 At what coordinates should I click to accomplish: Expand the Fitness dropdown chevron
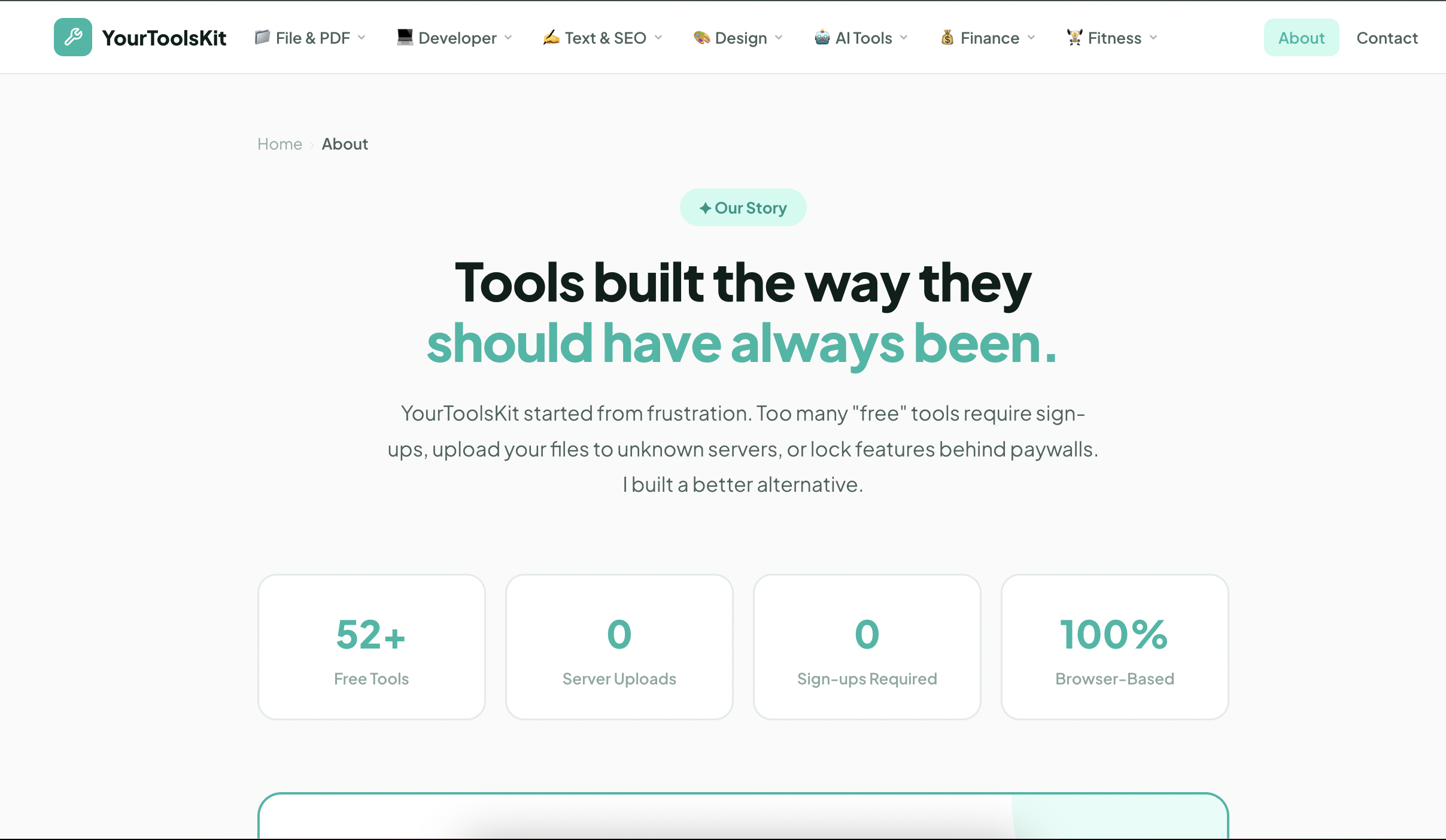point(1153,37)
